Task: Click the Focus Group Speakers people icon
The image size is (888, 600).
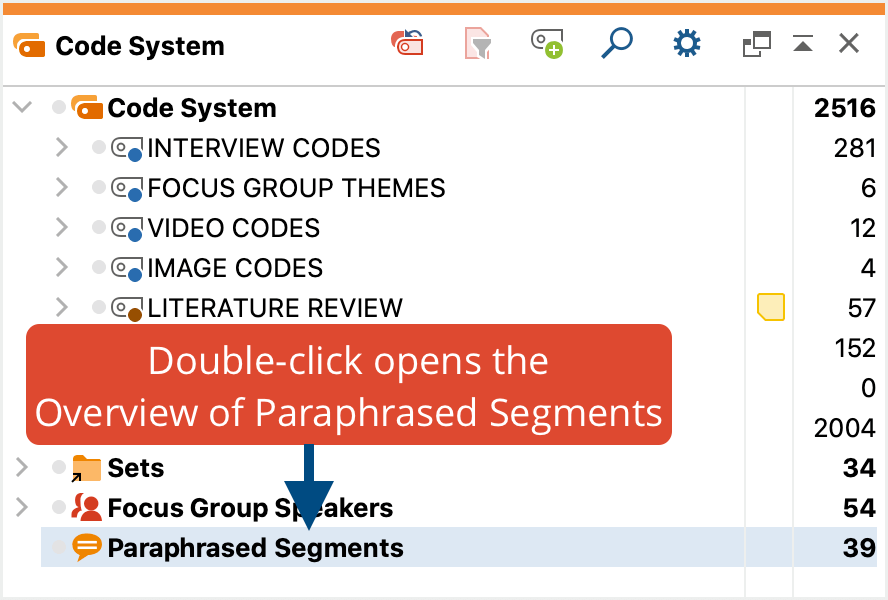Action: coord(87,507)
